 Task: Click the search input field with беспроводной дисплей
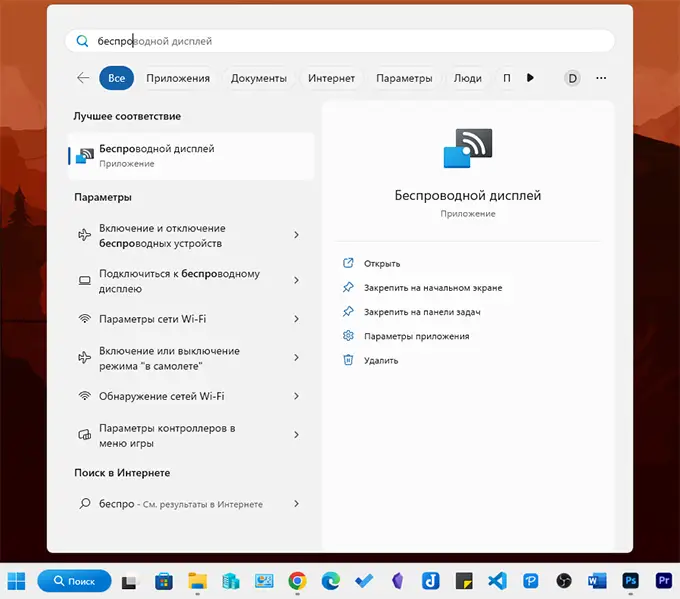coord(340,41)
